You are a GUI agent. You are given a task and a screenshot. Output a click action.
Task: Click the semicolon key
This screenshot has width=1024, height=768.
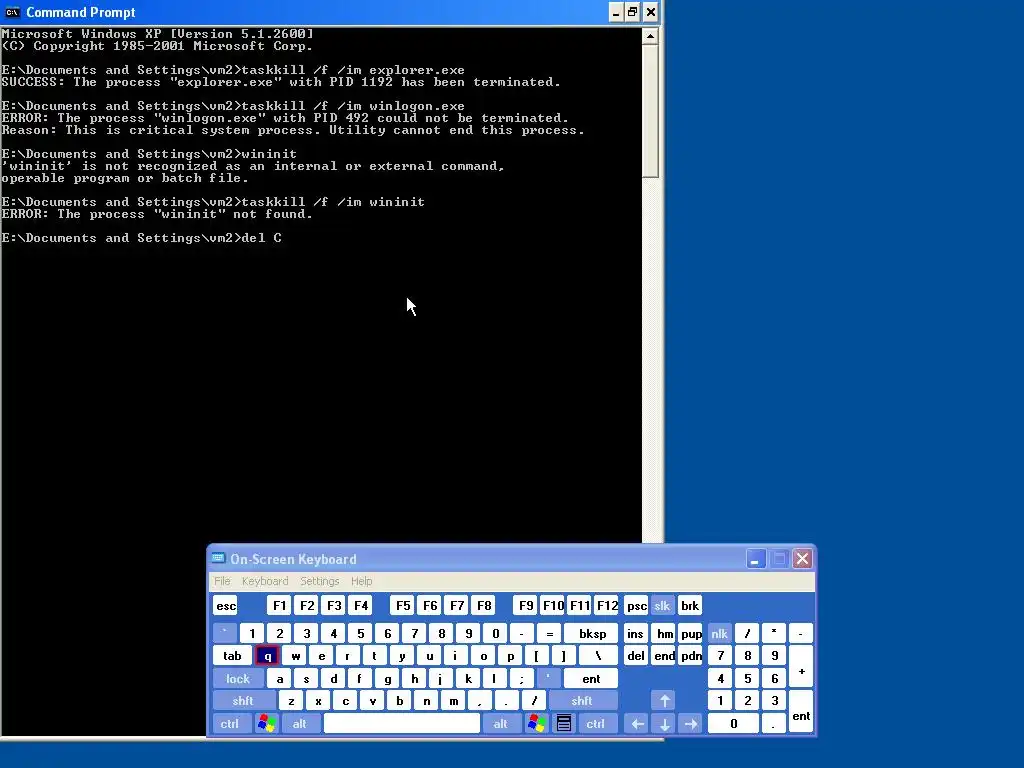[521, 679]
